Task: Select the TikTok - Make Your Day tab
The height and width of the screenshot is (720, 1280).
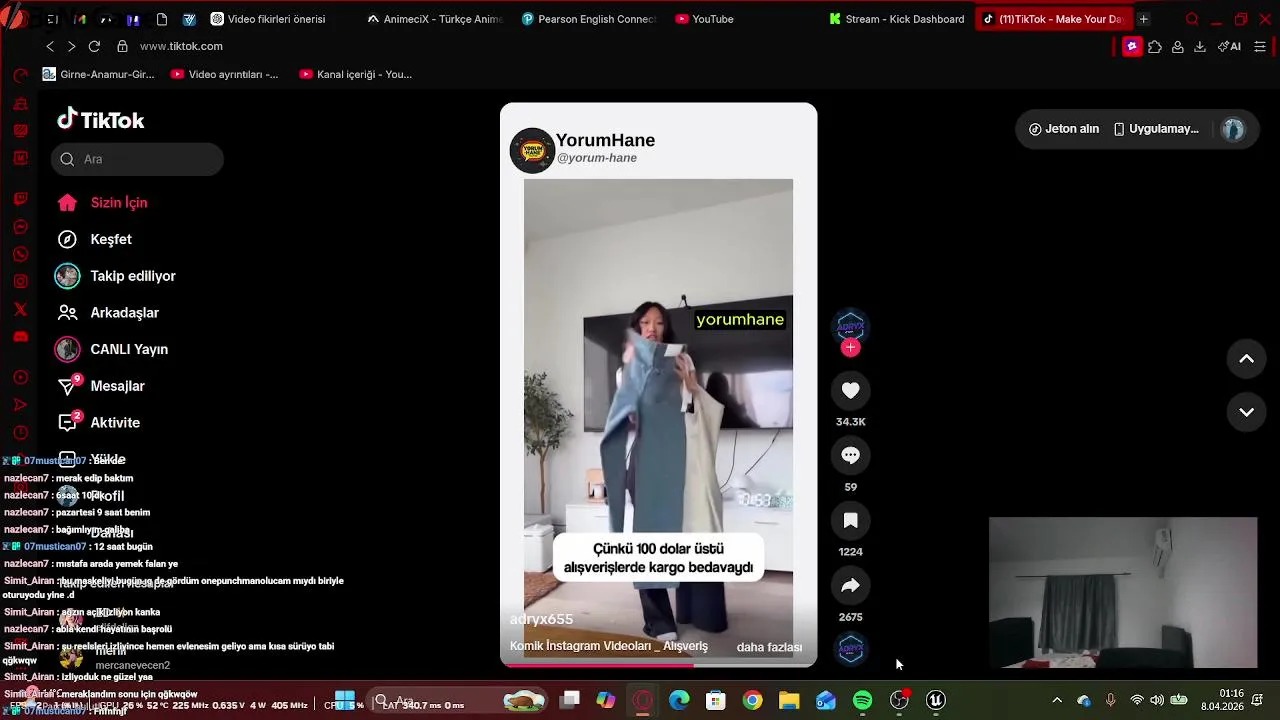Action: tap(1053, 19)
